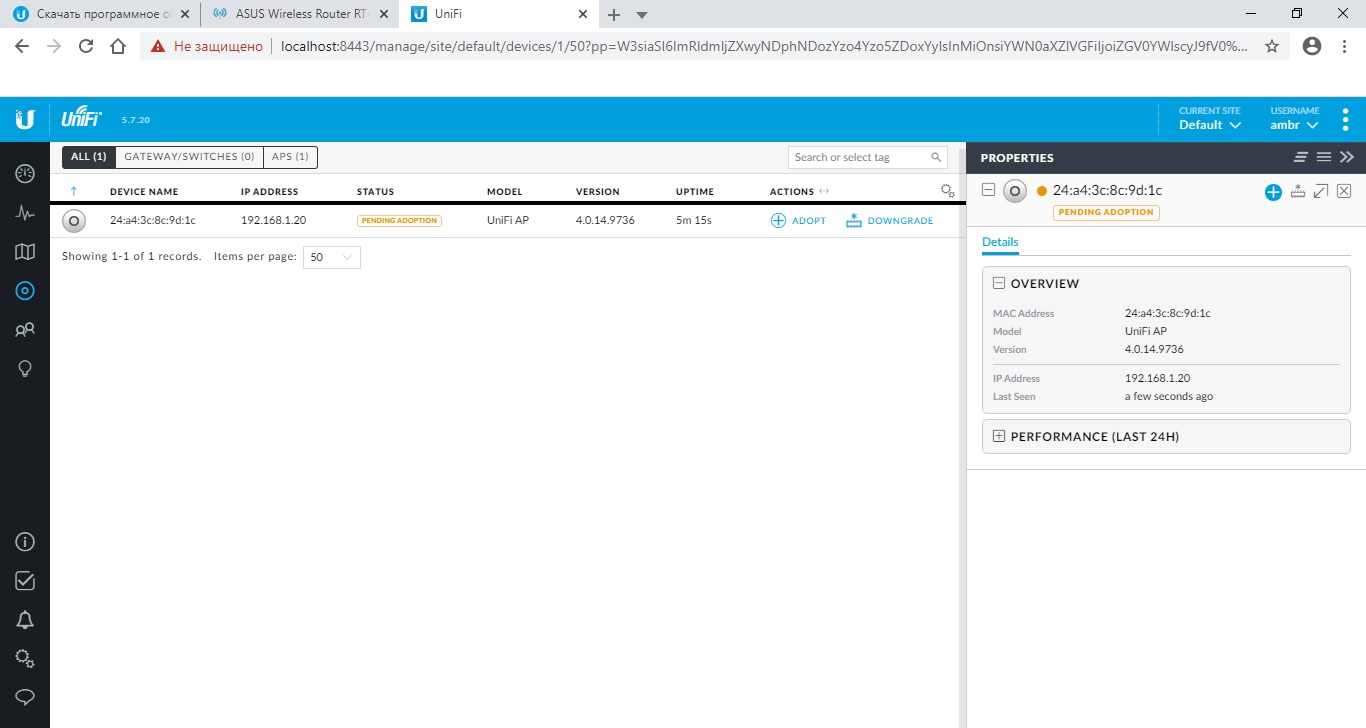This screenshot has height=728, width=1366.
Task: Click the Search or select tag field
Action: click(x=858, y=157)
